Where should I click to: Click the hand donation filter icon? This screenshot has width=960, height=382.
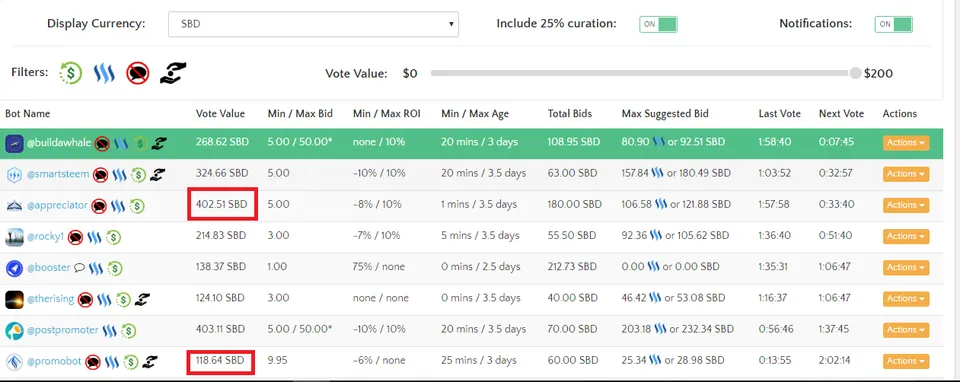point(173,73)
